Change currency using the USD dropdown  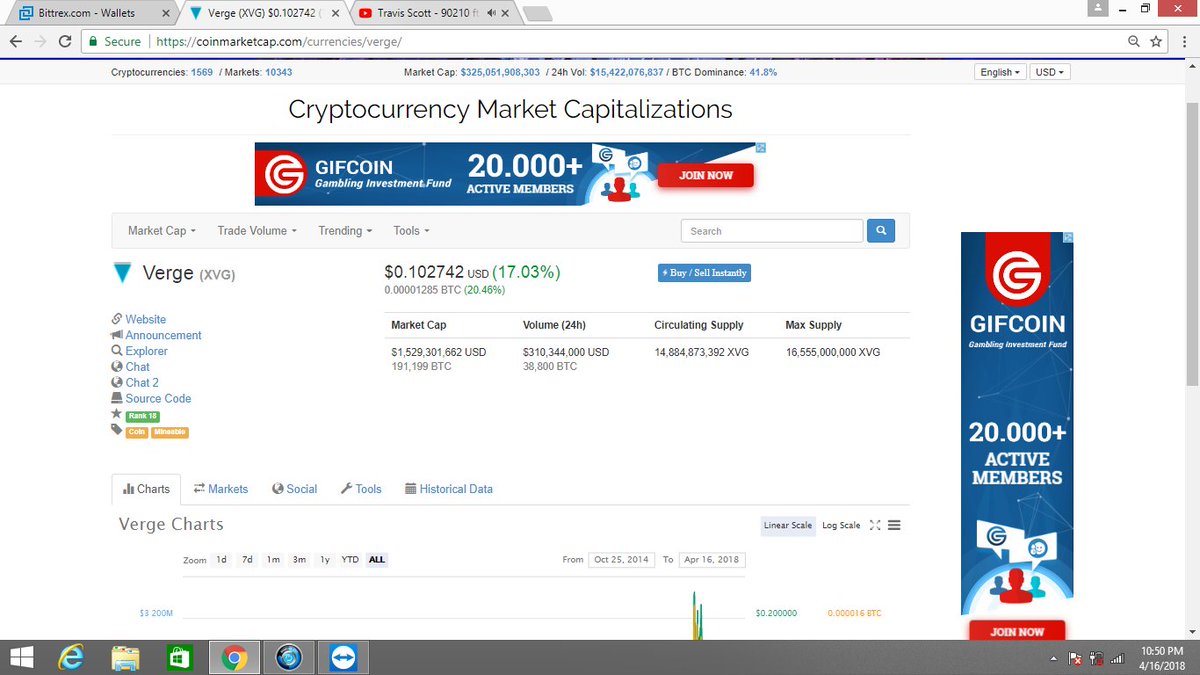(1049, 73)
